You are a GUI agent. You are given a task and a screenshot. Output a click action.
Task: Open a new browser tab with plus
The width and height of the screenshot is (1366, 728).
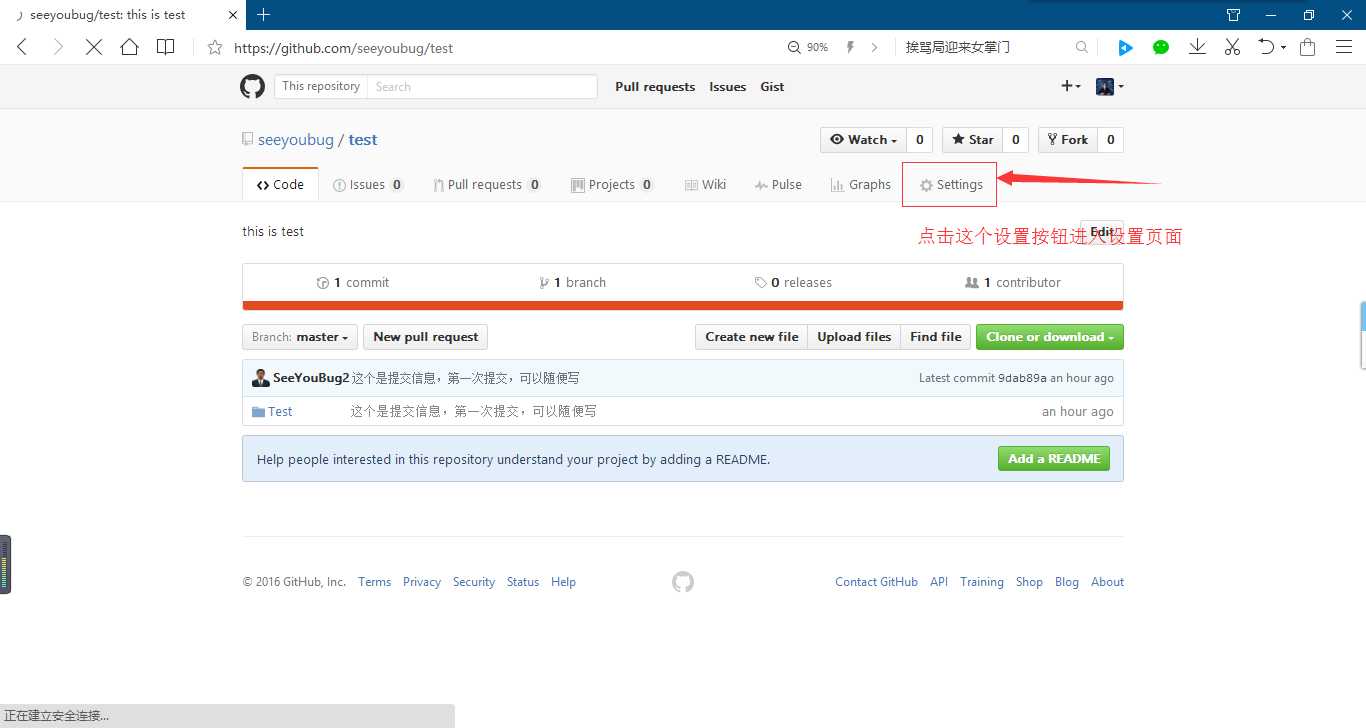coord(264,15)
